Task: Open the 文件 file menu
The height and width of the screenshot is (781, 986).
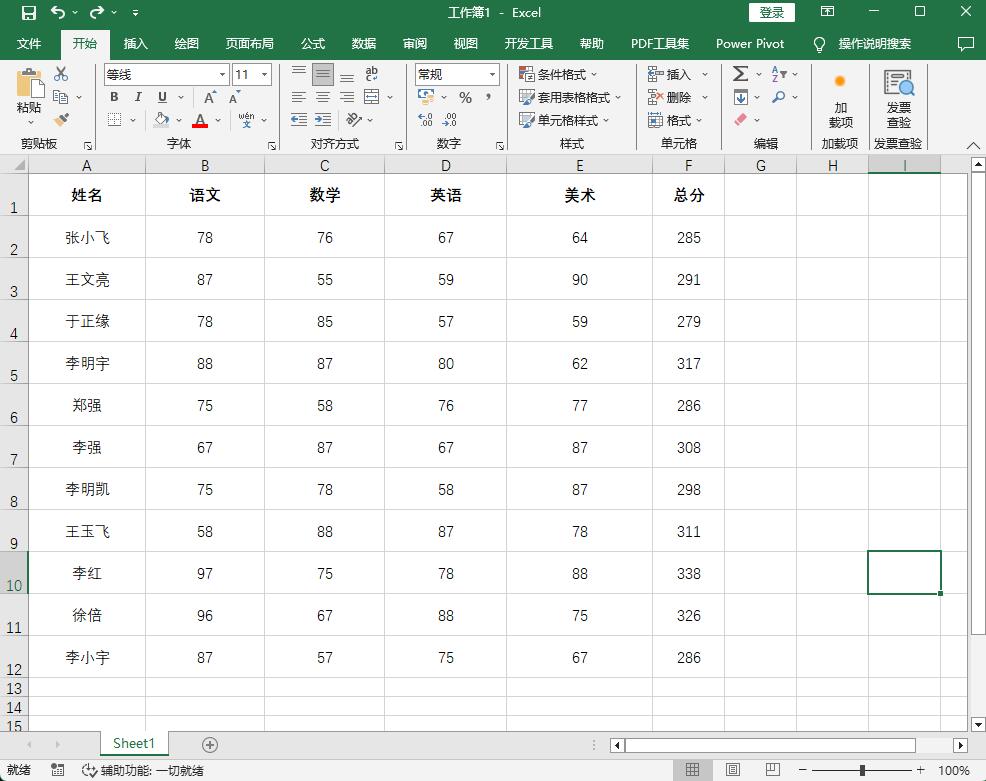Action: point(29,43)
